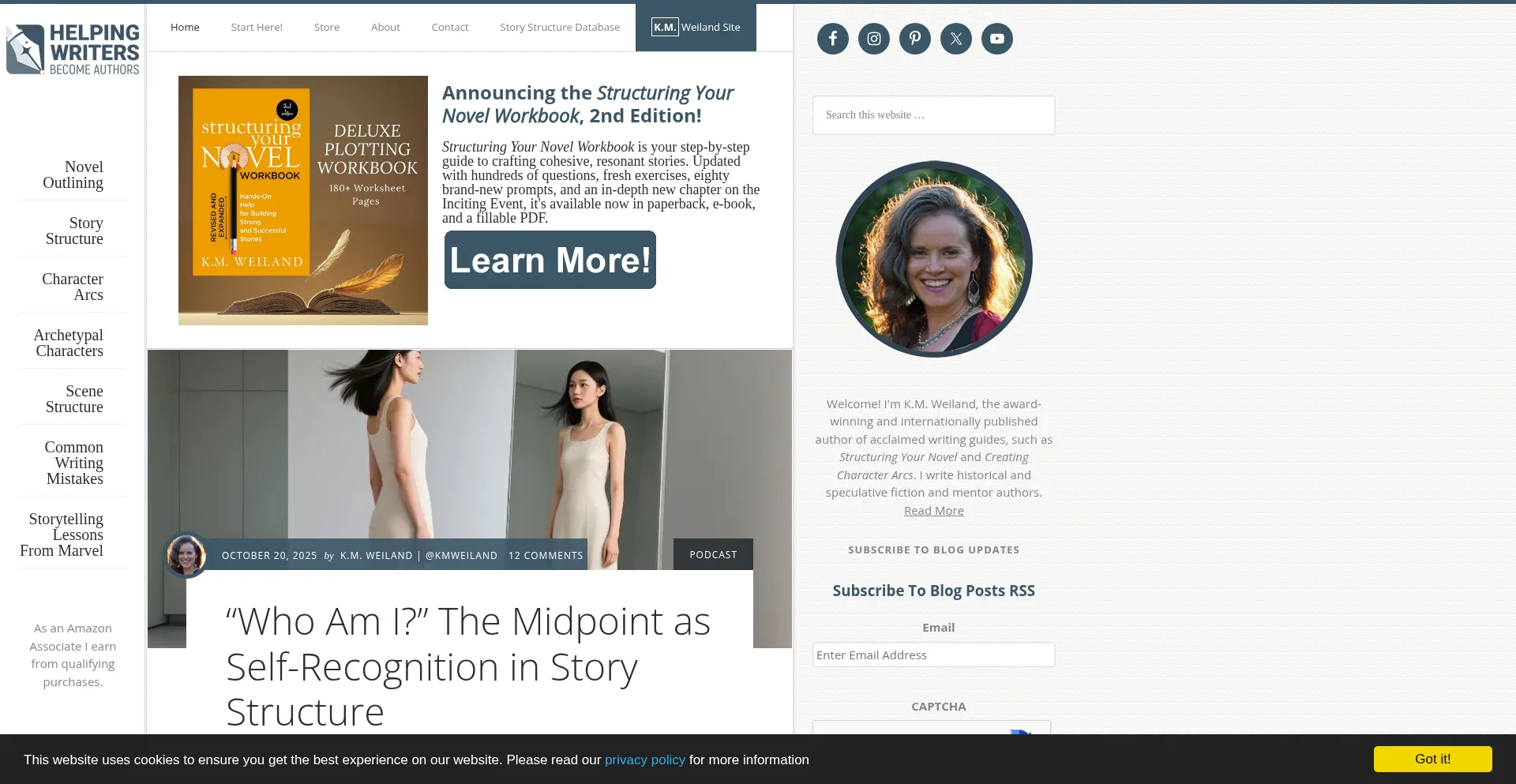Click the small author avatar on post
Image resolution: width=1516 pixels, height=784 pixels.
[186, 555]
